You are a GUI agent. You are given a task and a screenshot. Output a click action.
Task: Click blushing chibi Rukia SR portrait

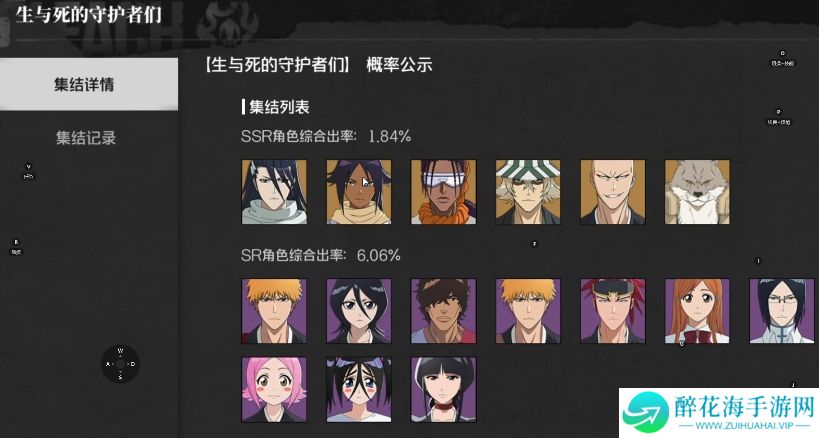359,389
